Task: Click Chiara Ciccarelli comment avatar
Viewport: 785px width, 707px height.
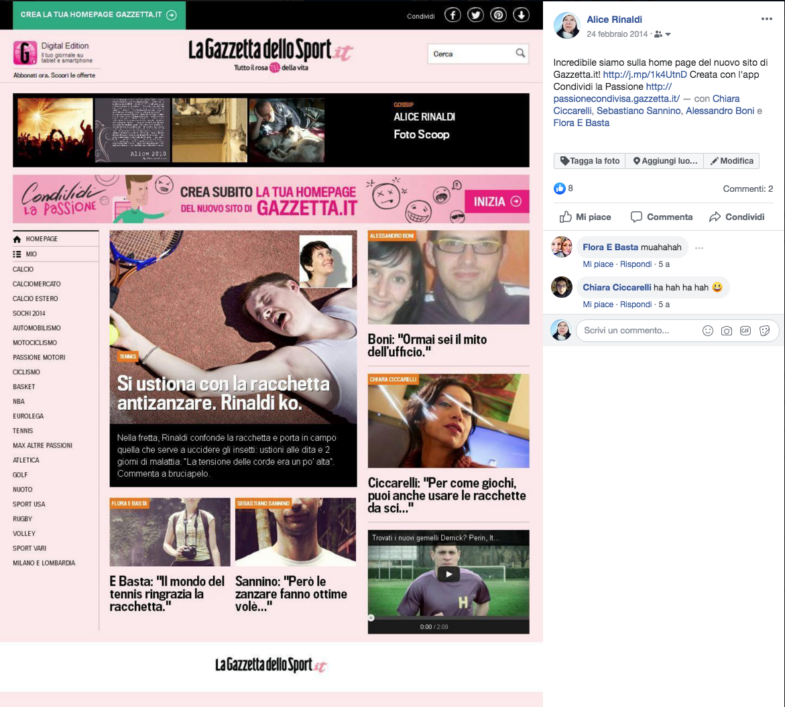Action: 562,287
